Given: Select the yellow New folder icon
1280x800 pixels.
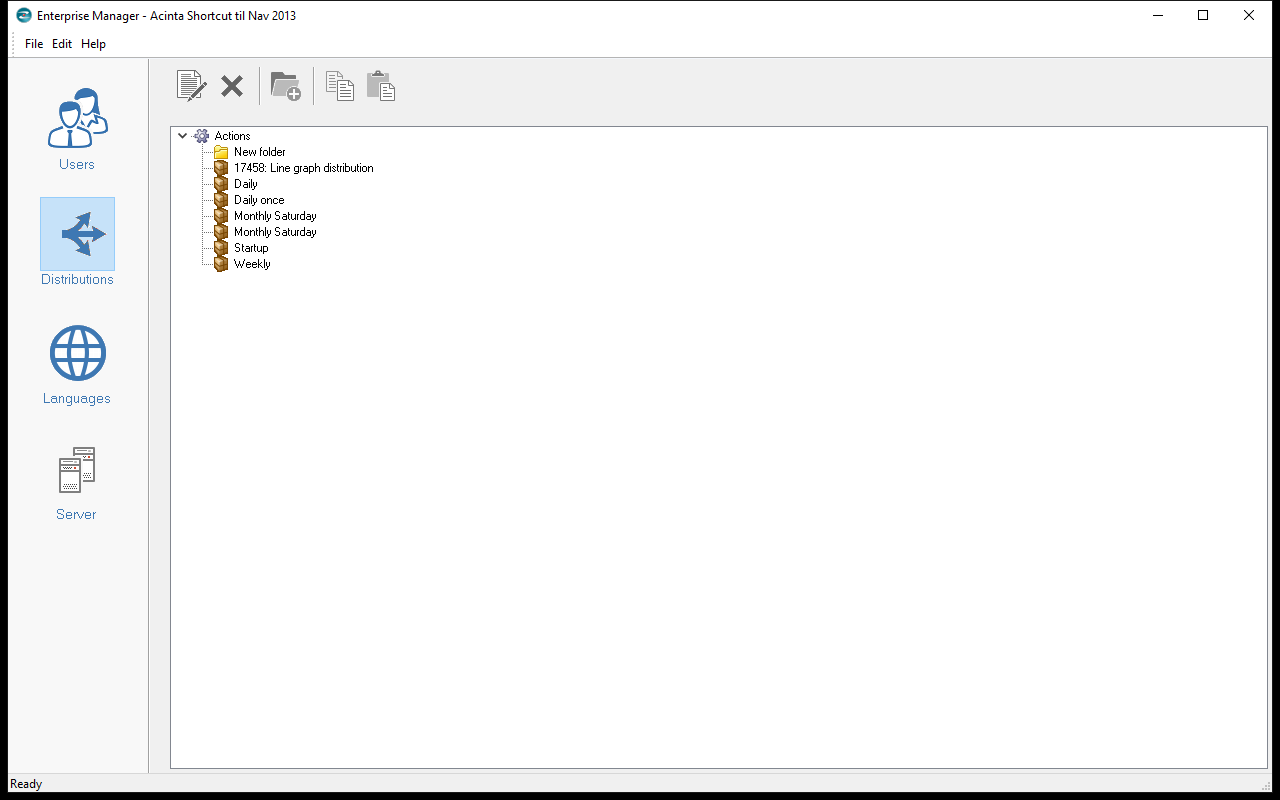Looking at the screenshot, I should 221,152.
